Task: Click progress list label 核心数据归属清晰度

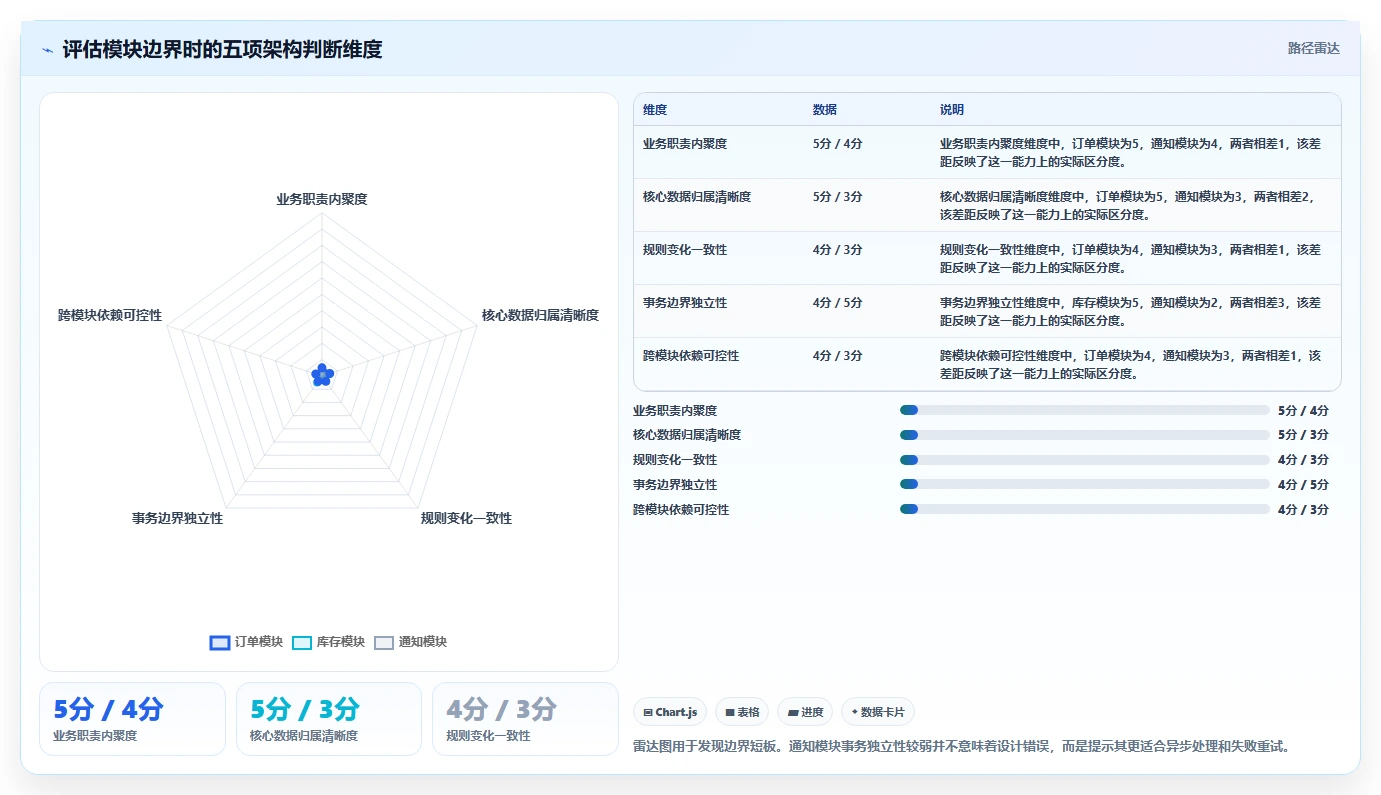Action: tap(687, 436)
